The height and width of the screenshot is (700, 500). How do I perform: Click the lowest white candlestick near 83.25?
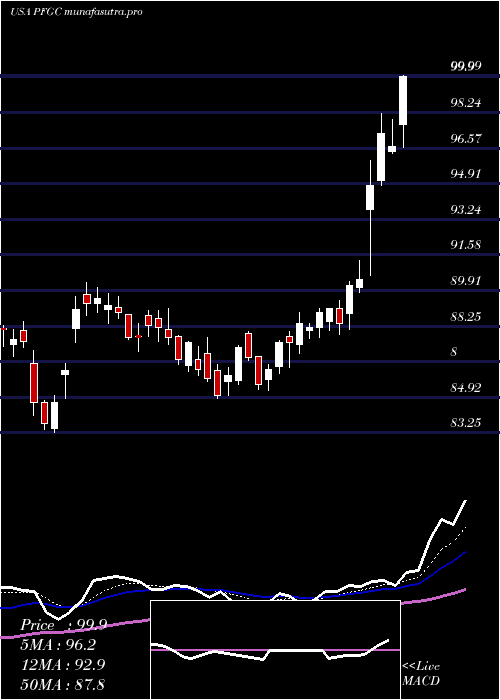54,414
